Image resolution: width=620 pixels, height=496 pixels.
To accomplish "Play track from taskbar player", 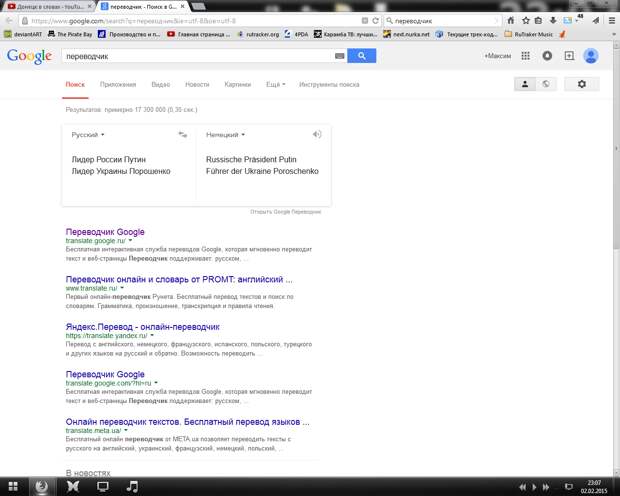I will click(534, 487).
